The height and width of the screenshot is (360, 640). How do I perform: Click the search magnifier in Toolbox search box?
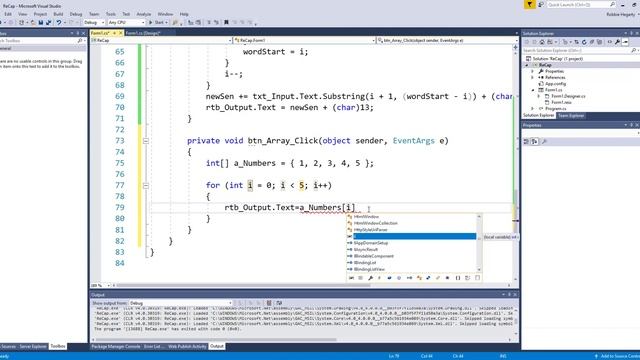(x=80, y=41)
